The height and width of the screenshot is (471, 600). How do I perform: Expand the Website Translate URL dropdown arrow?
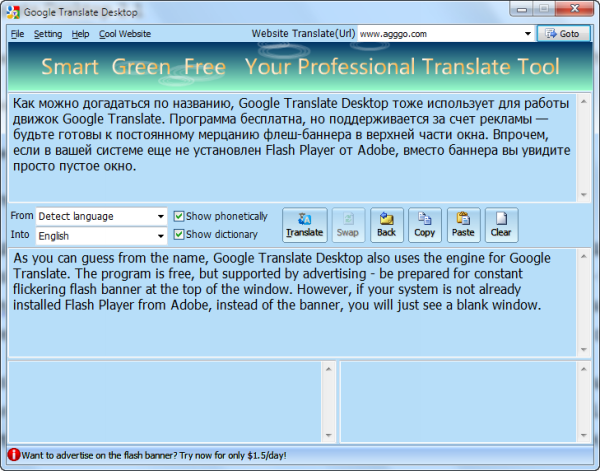point(528,34)
